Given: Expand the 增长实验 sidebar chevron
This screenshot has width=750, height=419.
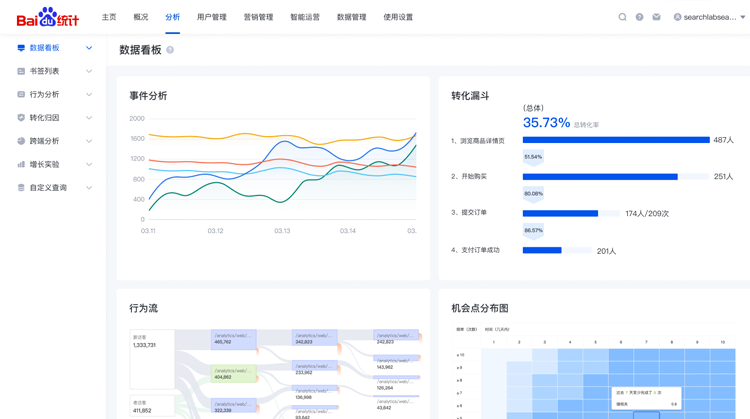Looking at the screenshot, I should (x=89, y=164).
